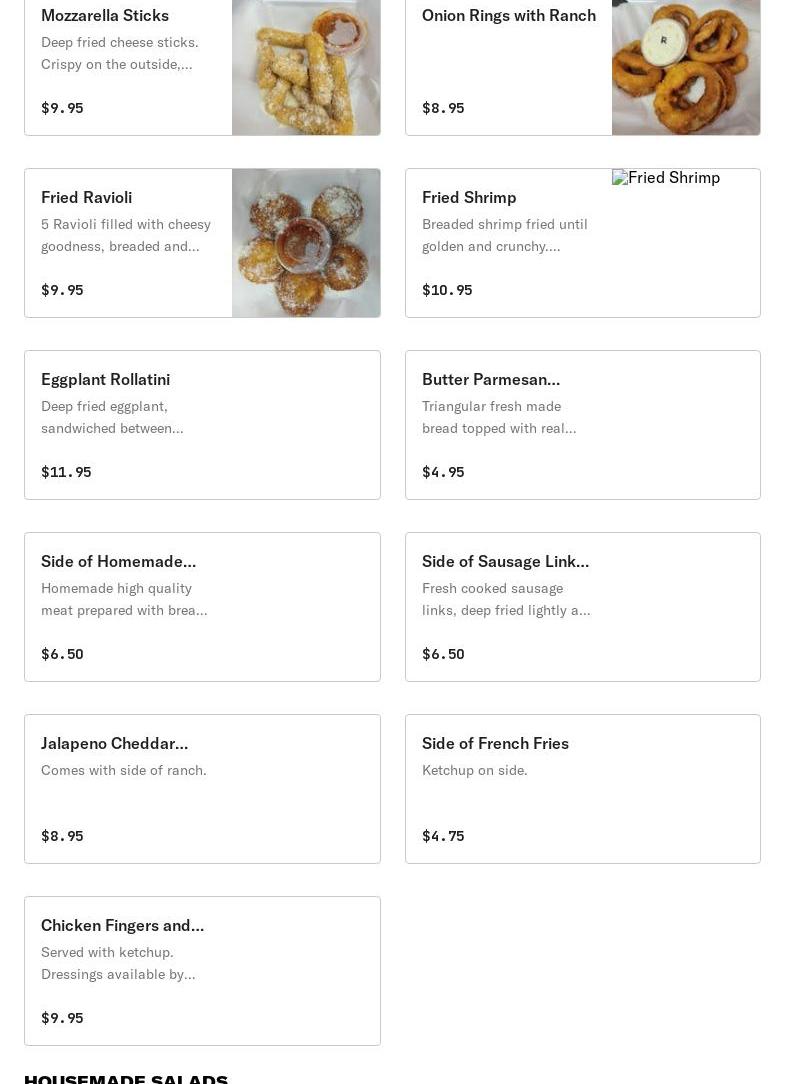Click the broken Fried Shrimp image
The width and height of the screenshot is (785, 1084).
pyautogui.click(x=666, y=178)
